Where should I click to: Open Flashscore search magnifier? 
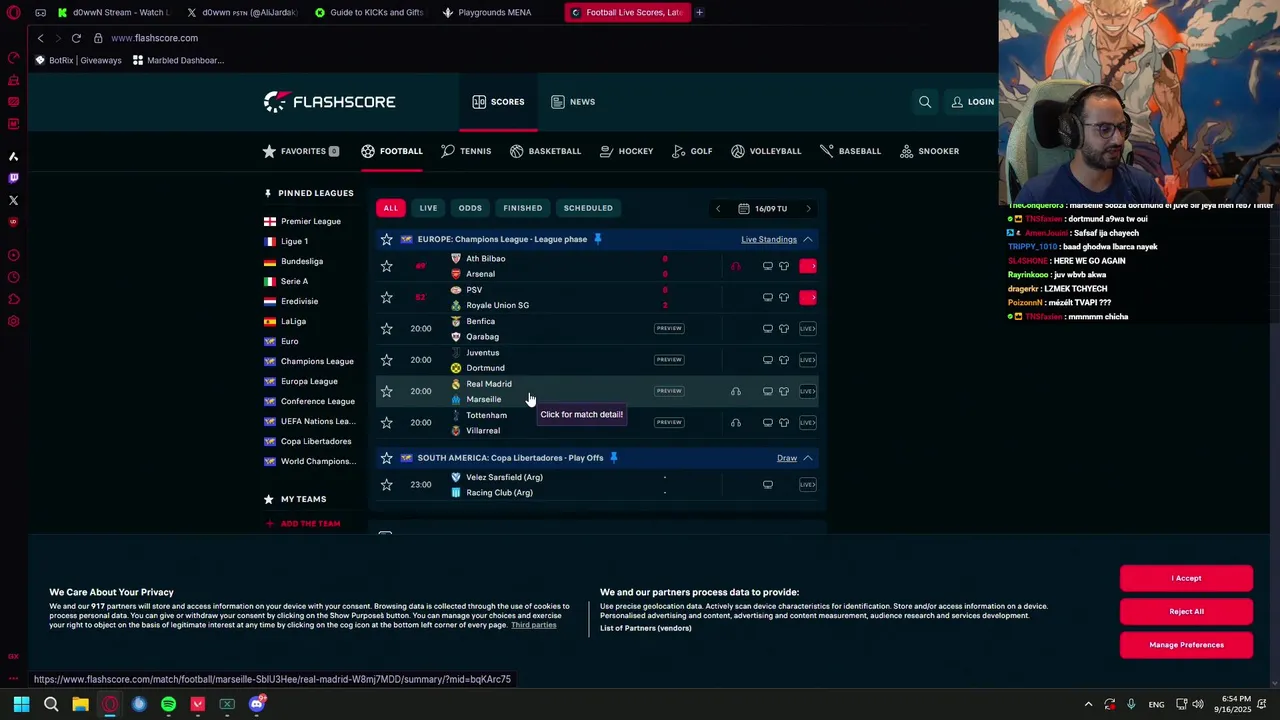pos(925,102)
